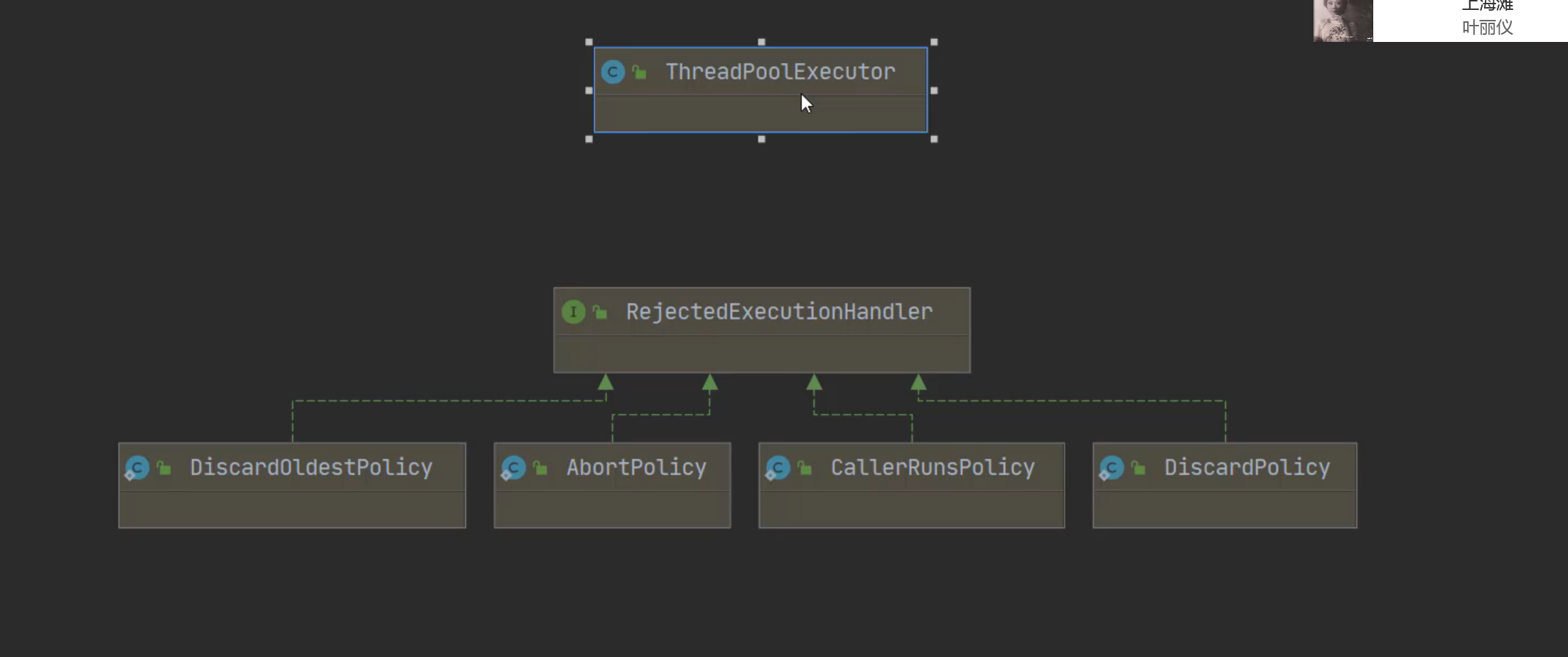Click the empty members compartment of DiscardPolicy
This screenshot has width=1568, height=657.
tap(1225, 509)
